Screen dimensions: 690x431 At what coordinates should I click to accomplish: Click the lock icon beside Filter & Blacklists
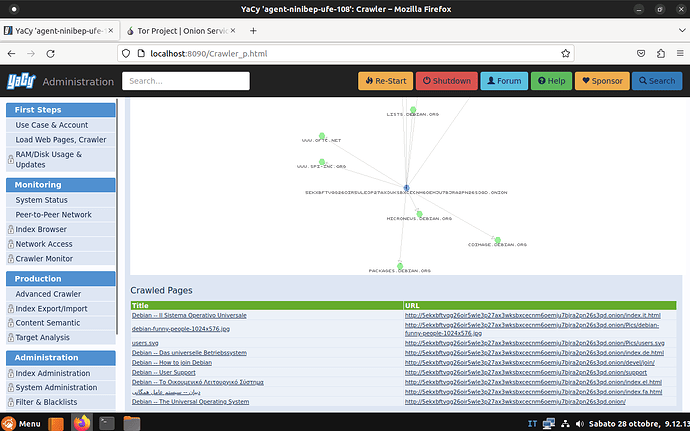point(11,402)
